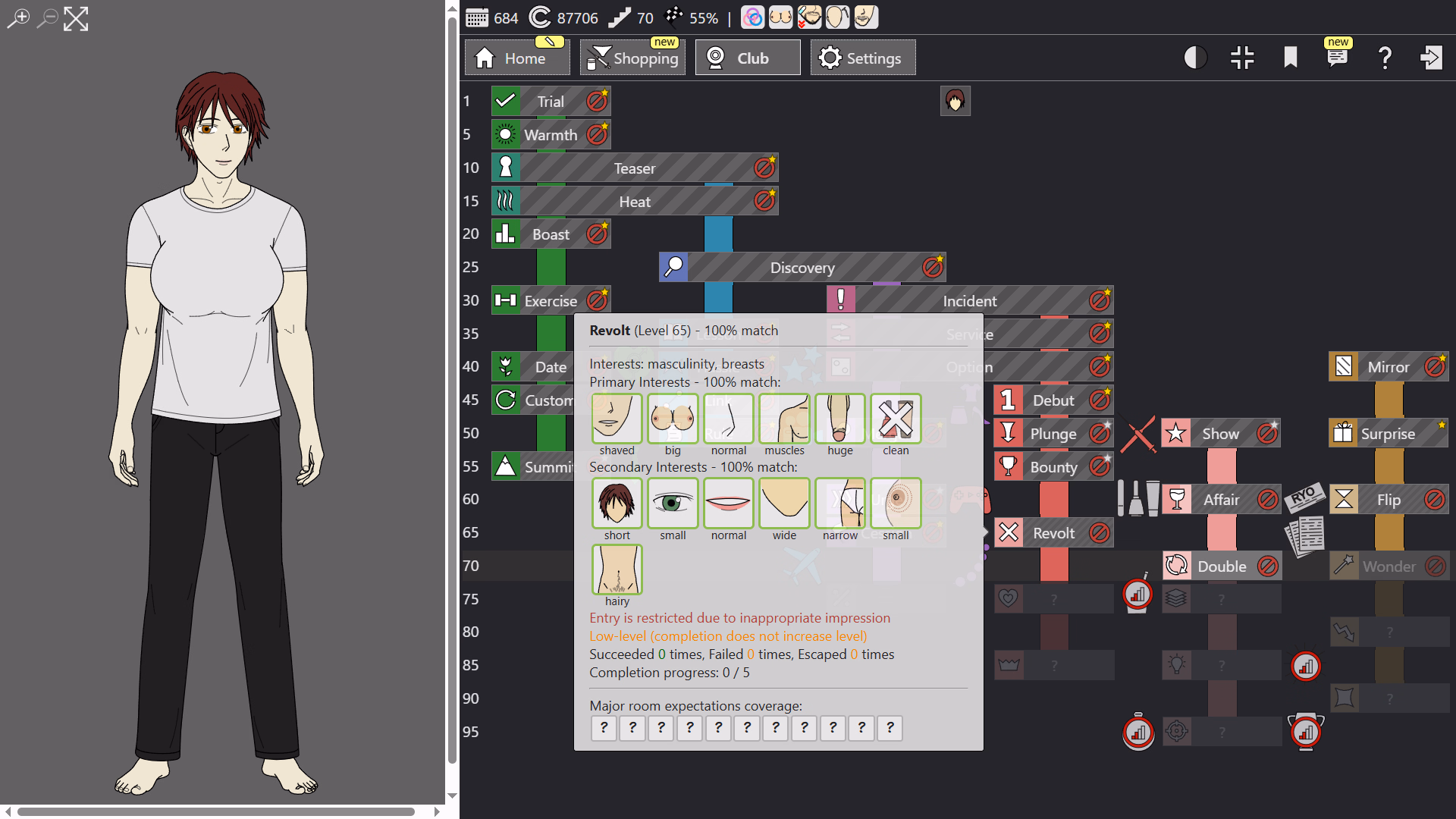This screenshot has height=819, width=1456.
Task: Open the new messages chat icon
Action: point(1337,58)
